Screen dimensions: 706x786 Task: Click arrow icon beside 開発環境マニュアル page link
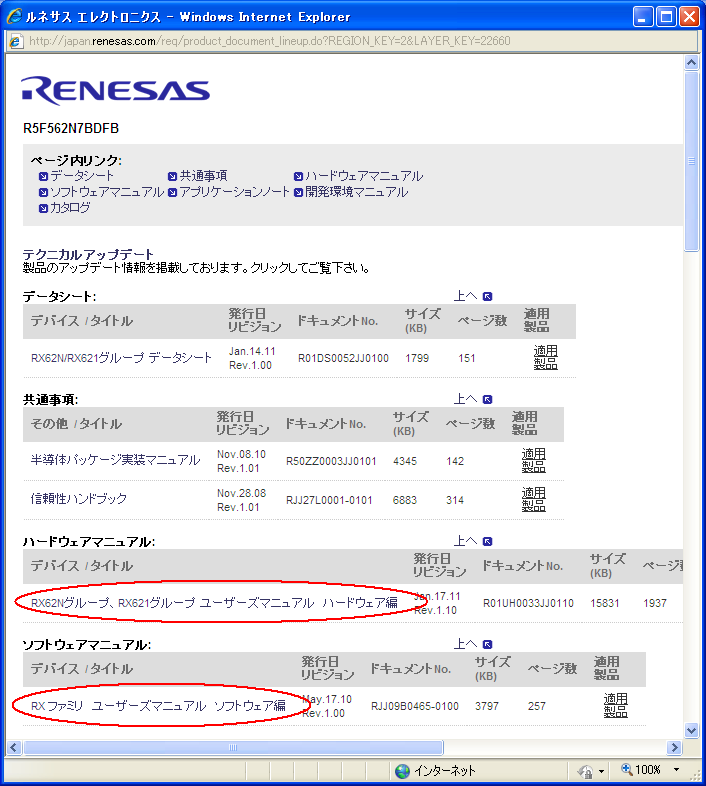pyautogui.click(x=298, y=192)
